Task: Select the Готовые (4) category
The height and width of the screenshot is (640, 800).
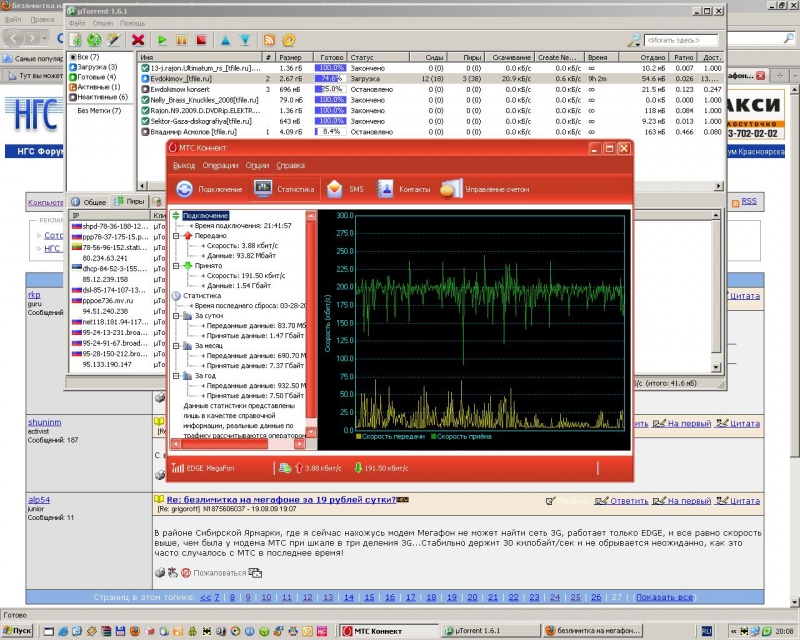Action: click(x=98, y=77)
